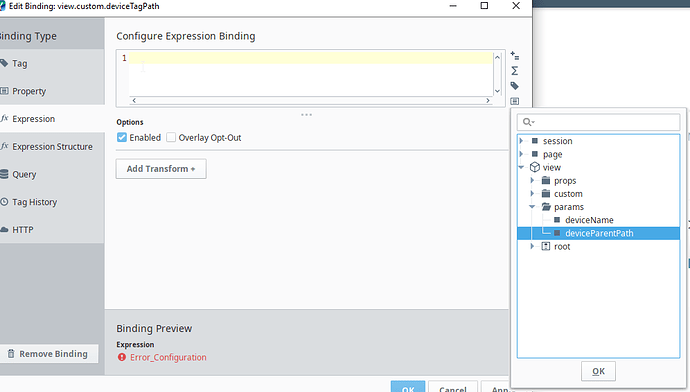Click the trash icon on Remove Binding
This screenshot has height=392, width=690.
[11, 354]
